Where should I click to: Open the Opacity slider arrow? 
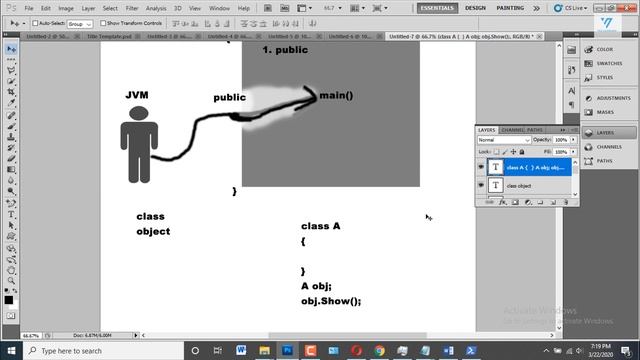coord(573,140)
